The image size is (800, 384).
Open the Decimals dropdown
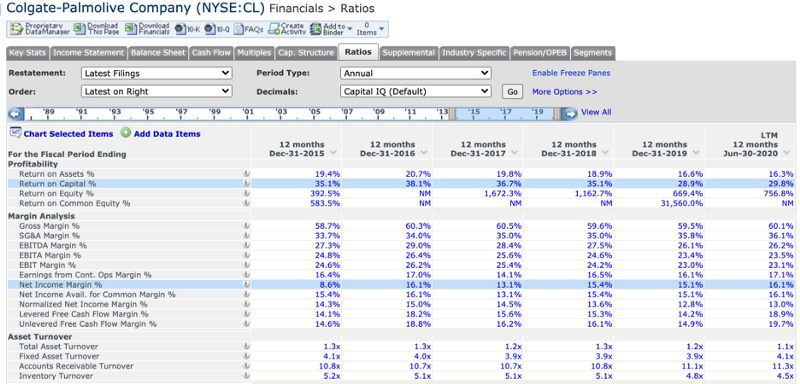click(415, 92)
